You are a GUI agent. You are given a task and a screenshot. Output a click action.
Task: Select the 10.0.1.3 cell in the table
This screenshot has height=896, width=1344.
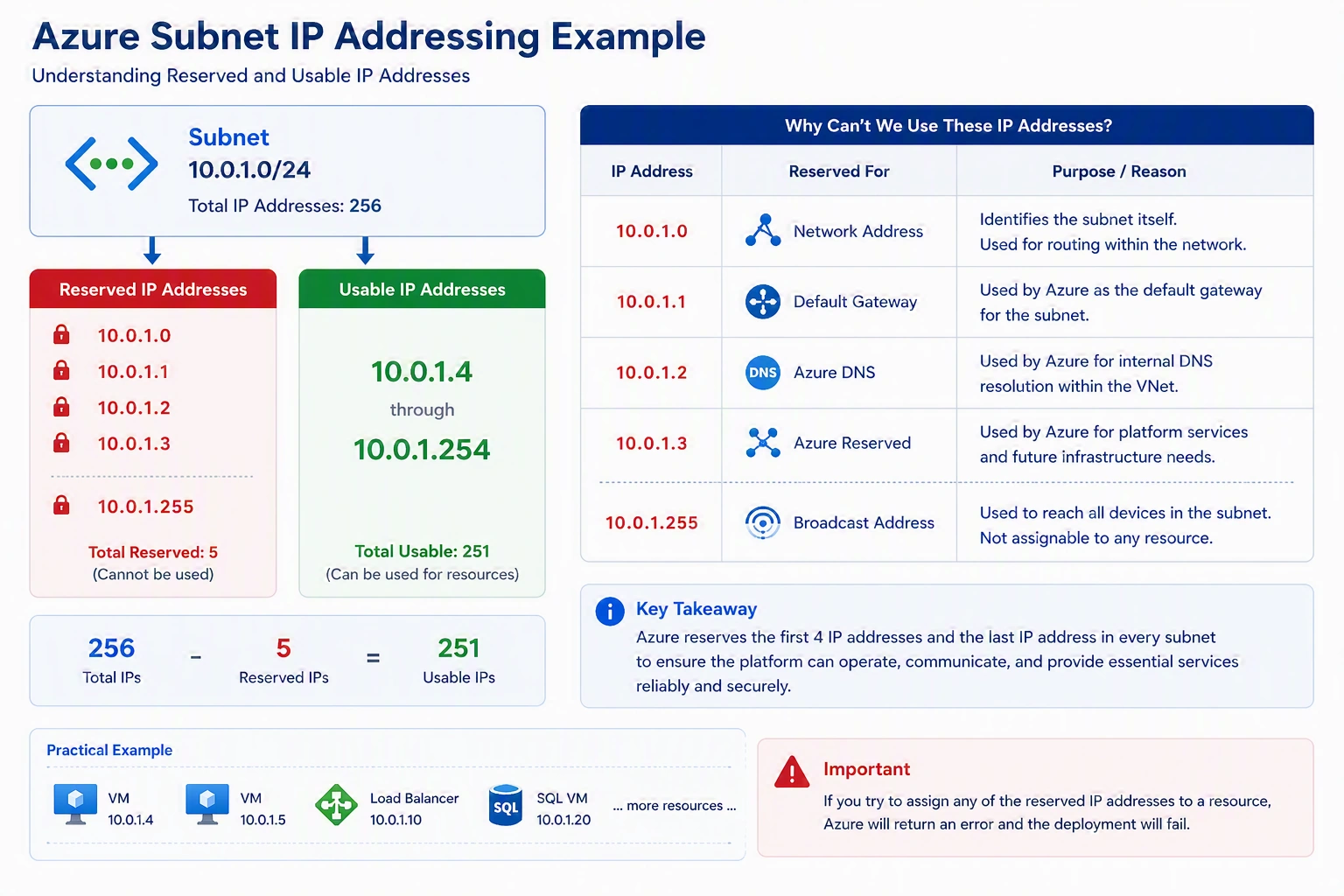tap(652, 444)
